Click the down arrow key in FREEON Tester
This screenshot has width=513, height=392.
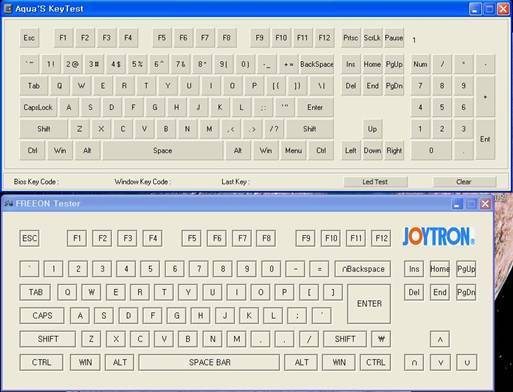tap(440, 362)
